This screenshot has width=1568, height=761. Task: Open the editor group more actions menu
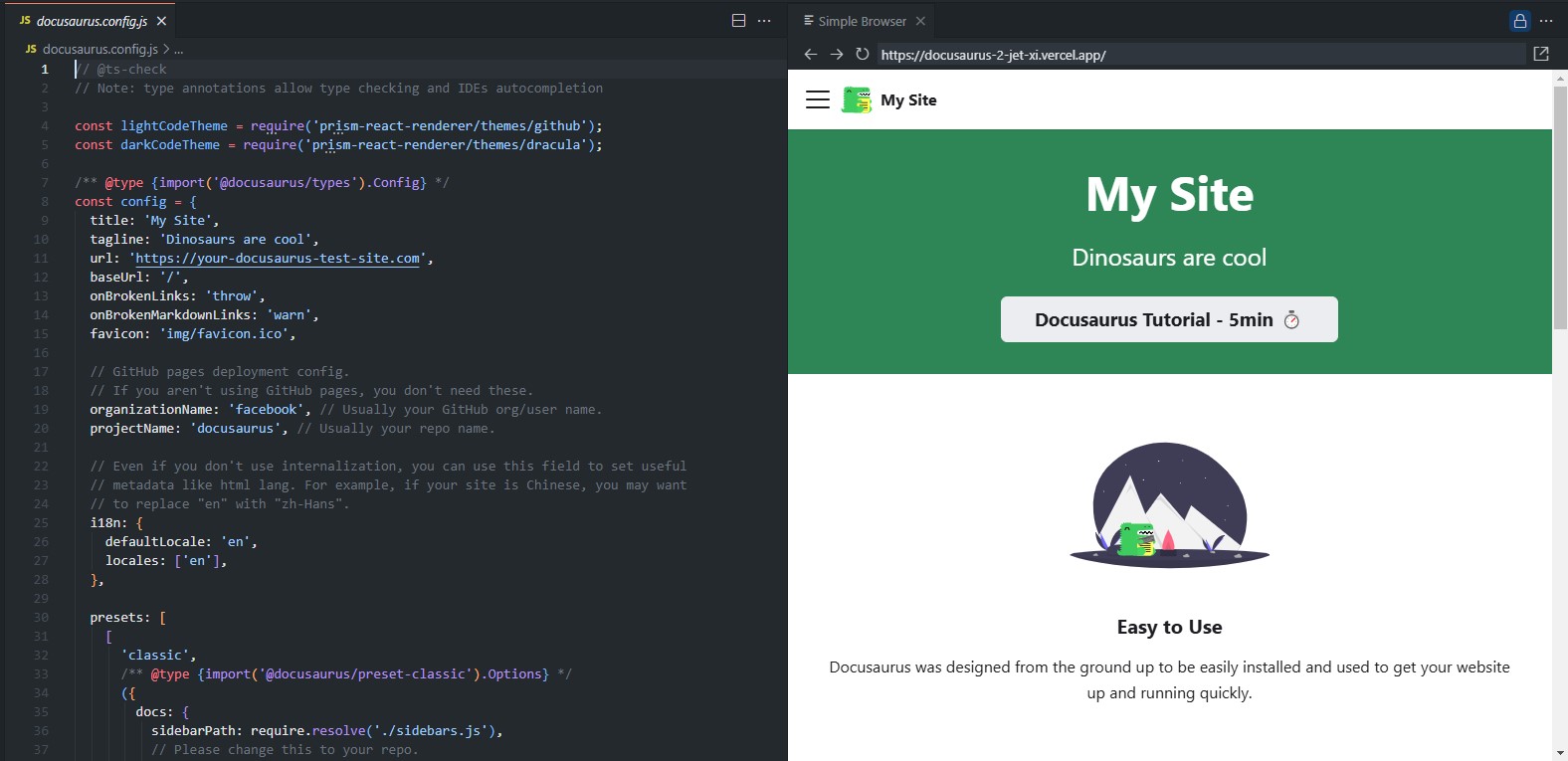pos(764,20)
